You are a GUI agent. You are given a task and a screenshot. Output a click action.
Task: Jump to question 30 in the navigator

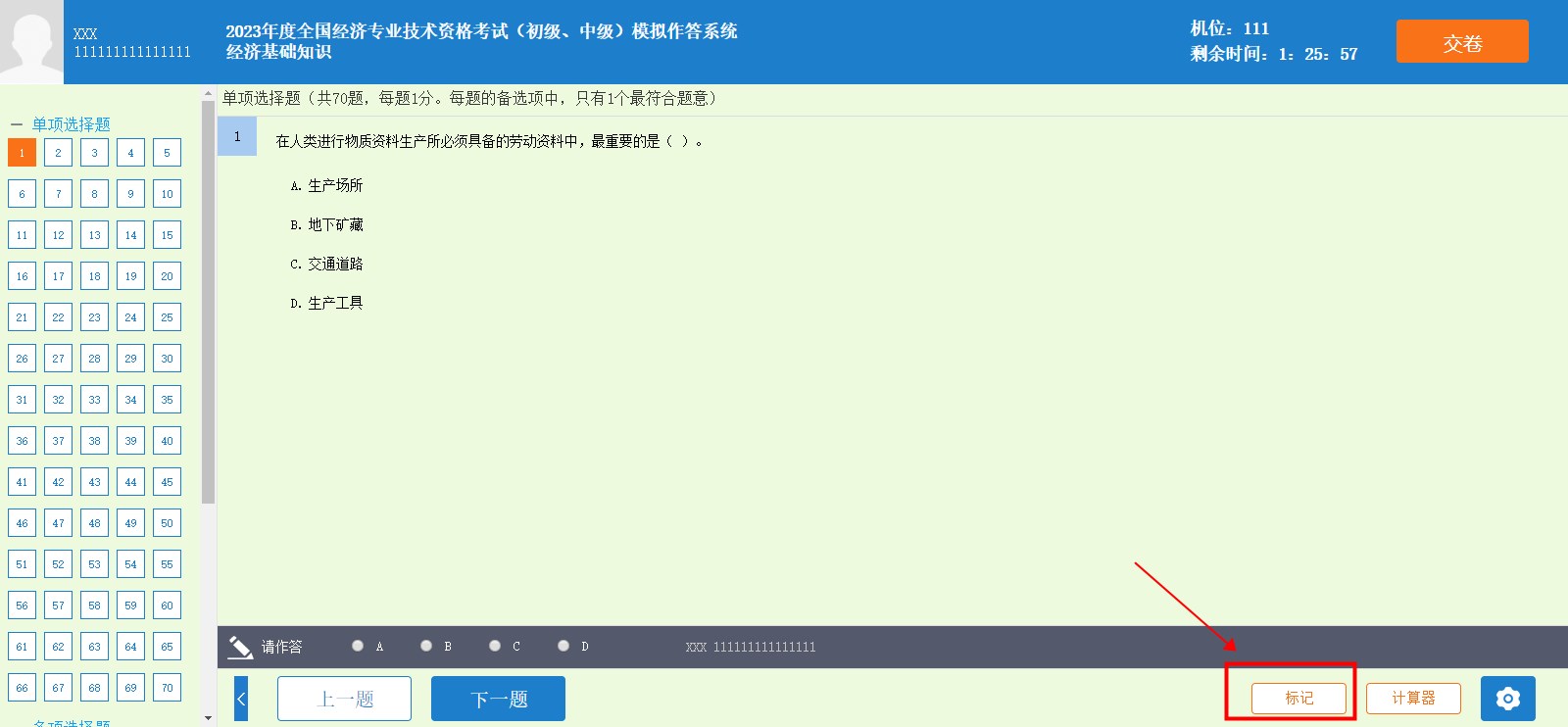click(x=167, y=359)
